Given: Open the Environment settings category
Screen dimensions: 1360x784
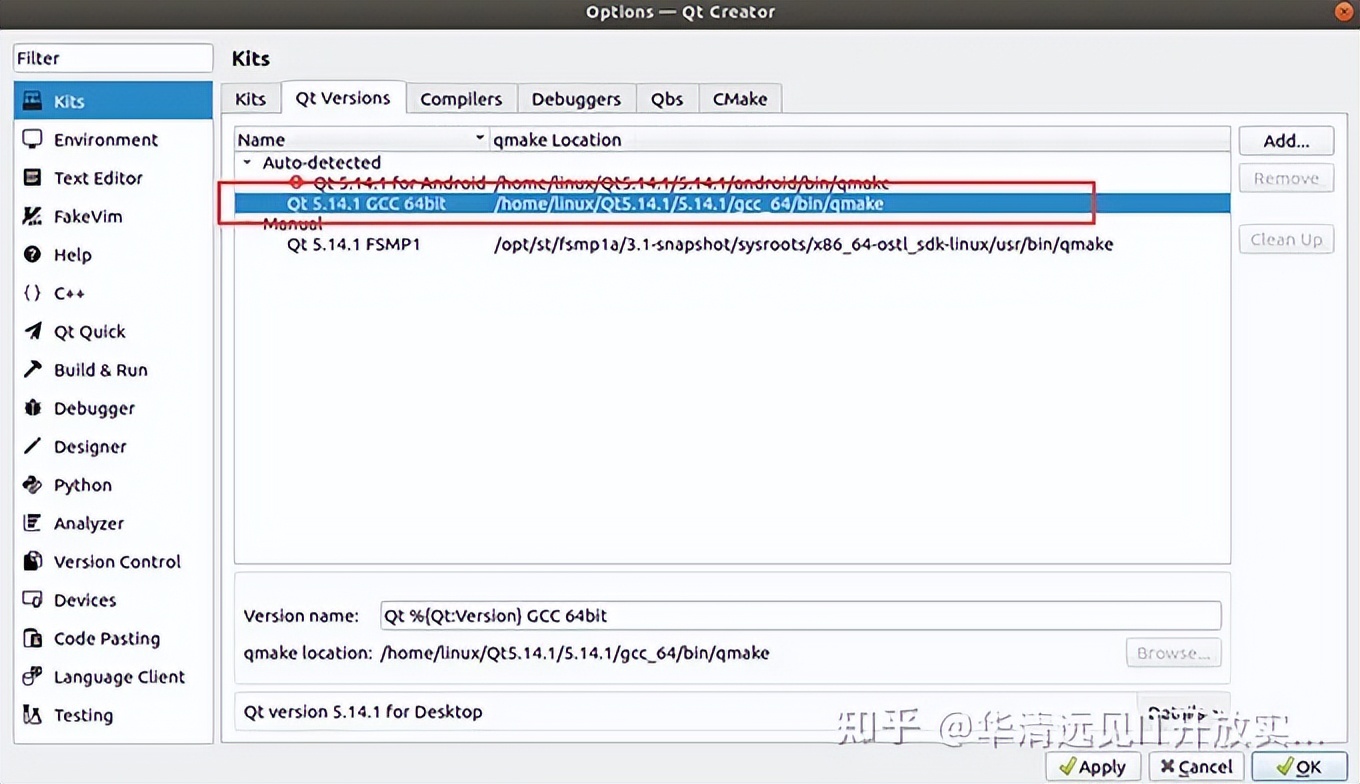Looking at the screenshot, I should (105, 139).
